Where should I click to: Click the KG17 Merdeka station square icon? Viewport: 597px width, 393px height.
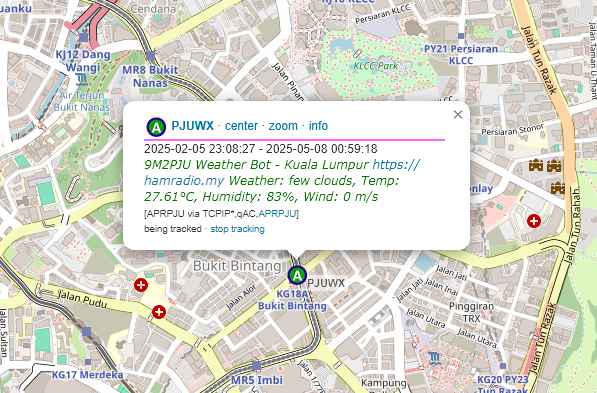point(88,362)
